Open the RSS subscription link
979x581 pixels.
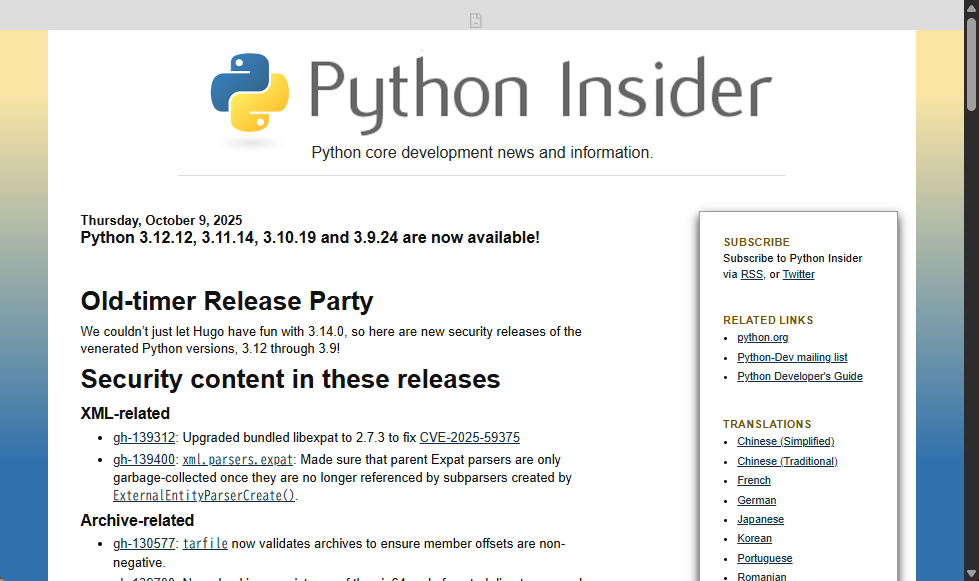pyautogui.click(x=751, y=274)
